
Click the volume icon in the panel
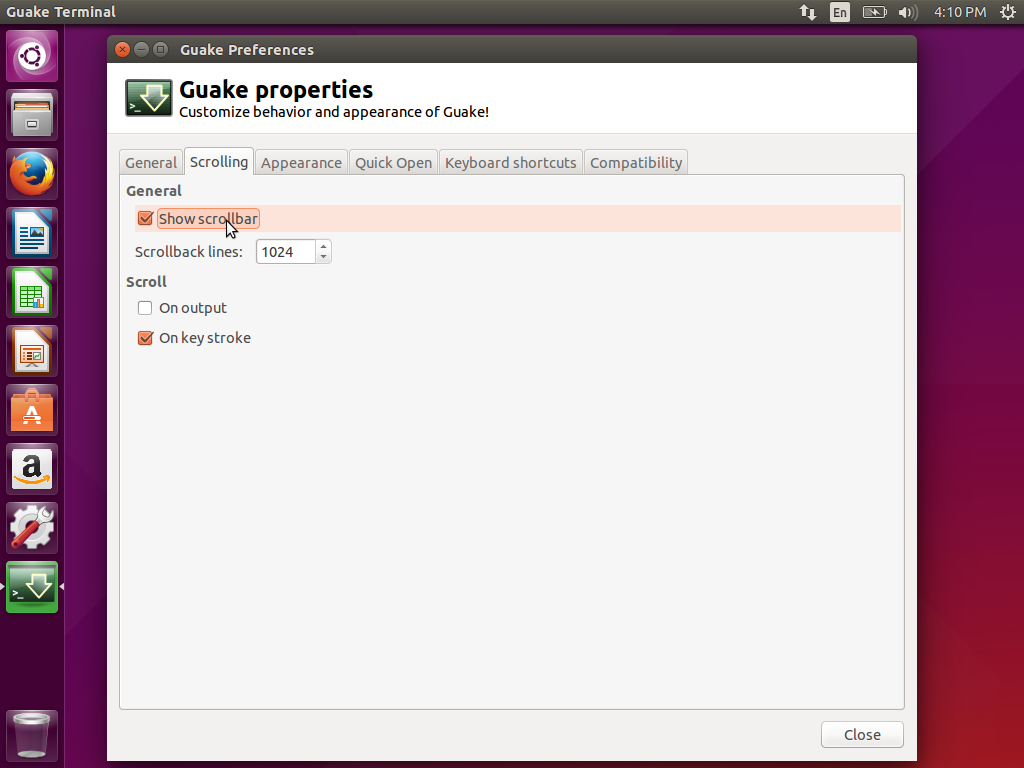[x=906, y=12]
